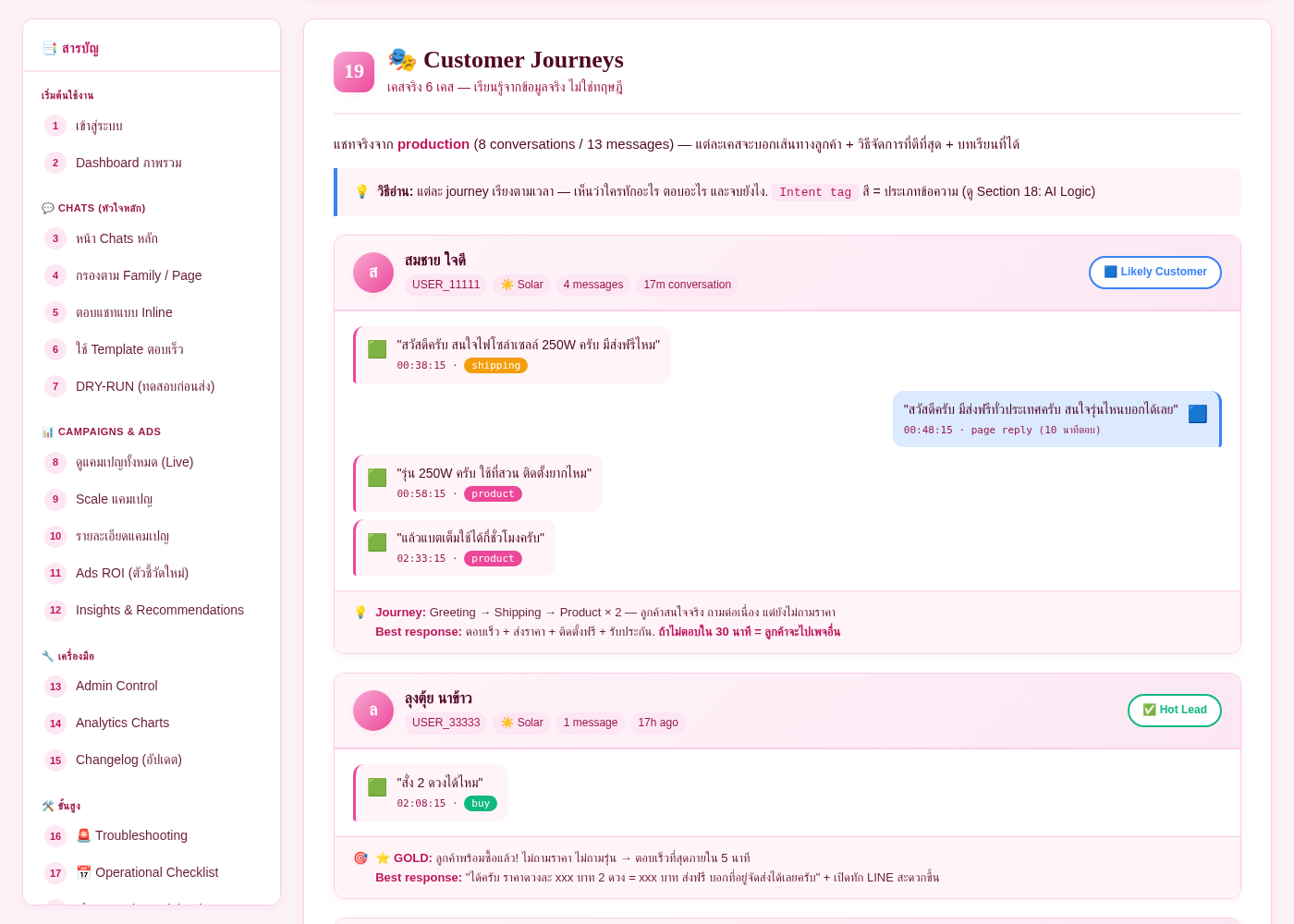Click the theater masks icon beside Customer Journeys
The width and height of the screenshot is (1294, 924).
pos(402,60)
